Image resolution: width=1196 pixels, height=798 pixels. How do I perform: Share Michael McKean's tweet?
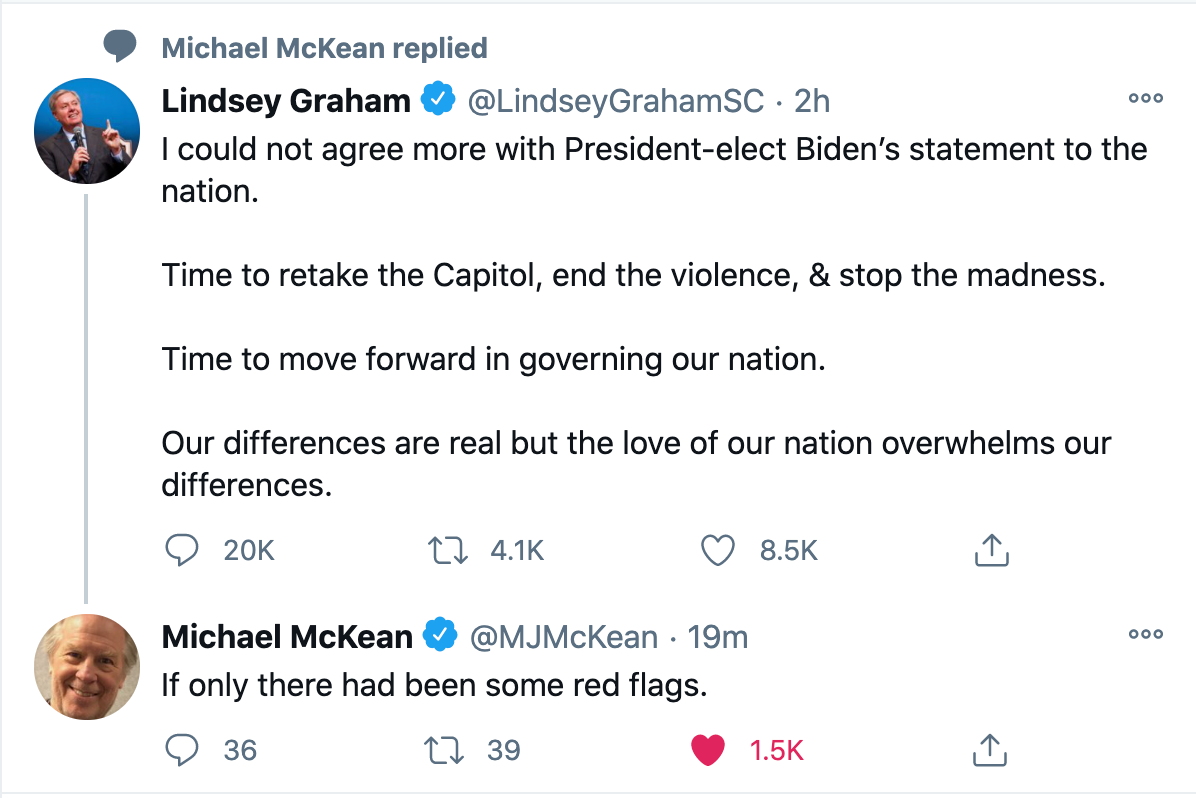point(990,749)
